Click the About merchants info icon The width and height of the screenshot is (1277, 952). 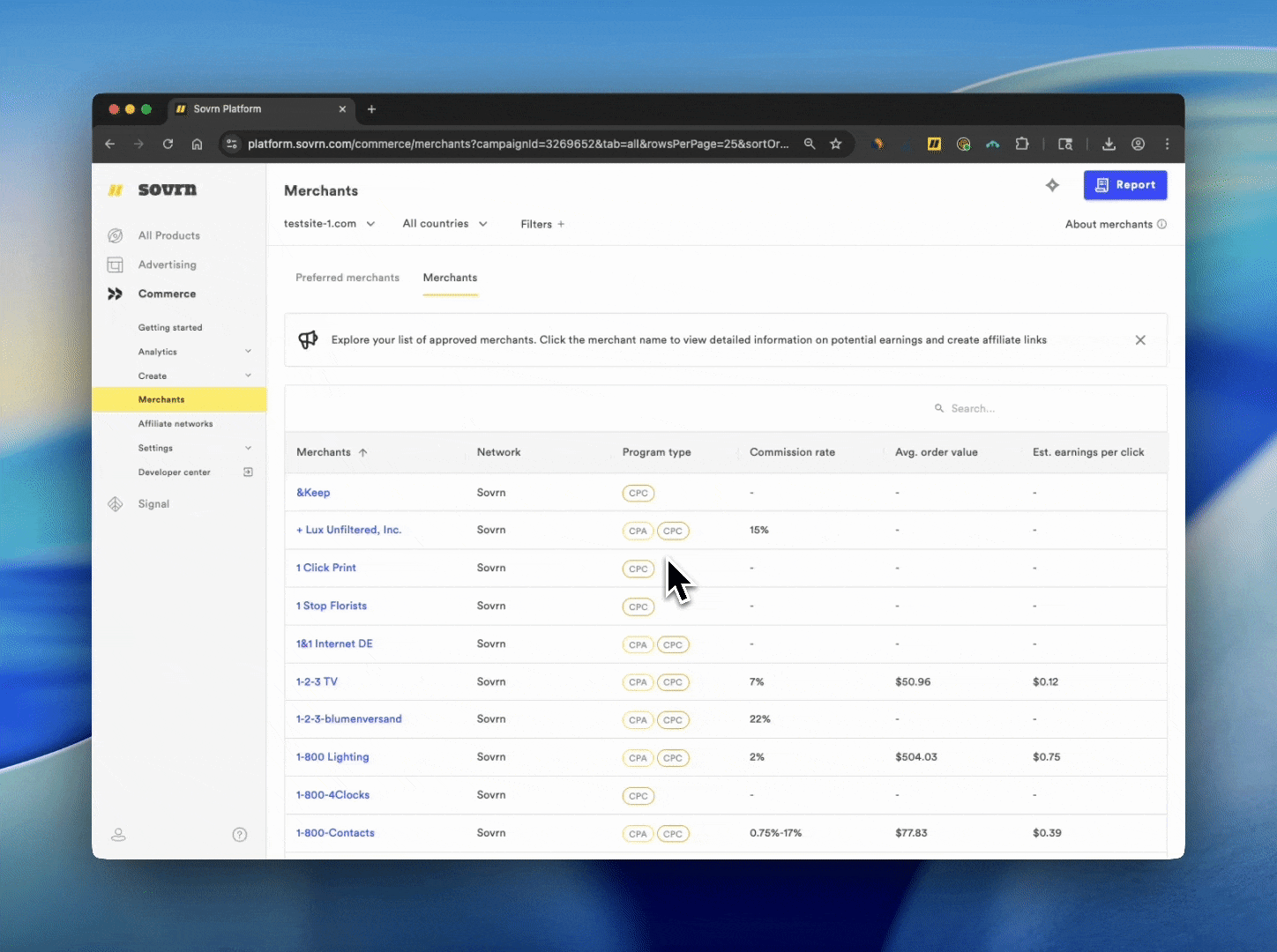(1161, 224)
